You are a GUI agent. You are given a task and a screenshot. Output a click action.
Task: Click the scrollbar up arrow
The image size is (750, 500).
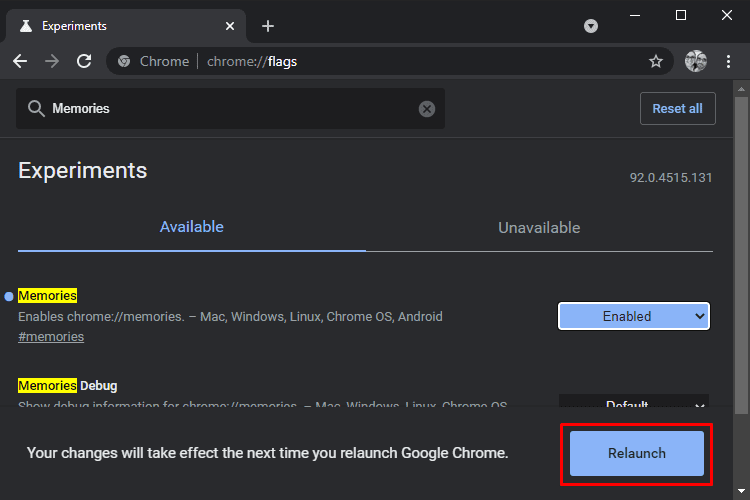[x=741, y=89]
